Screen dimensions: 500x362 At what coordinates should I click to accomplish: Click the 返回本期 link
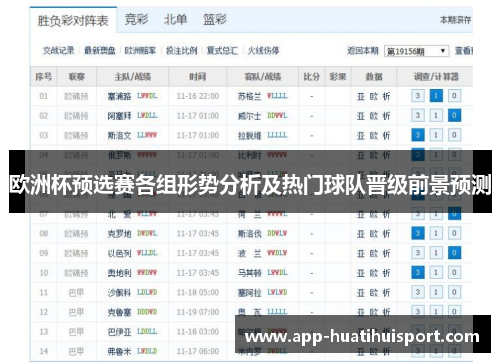363,51
